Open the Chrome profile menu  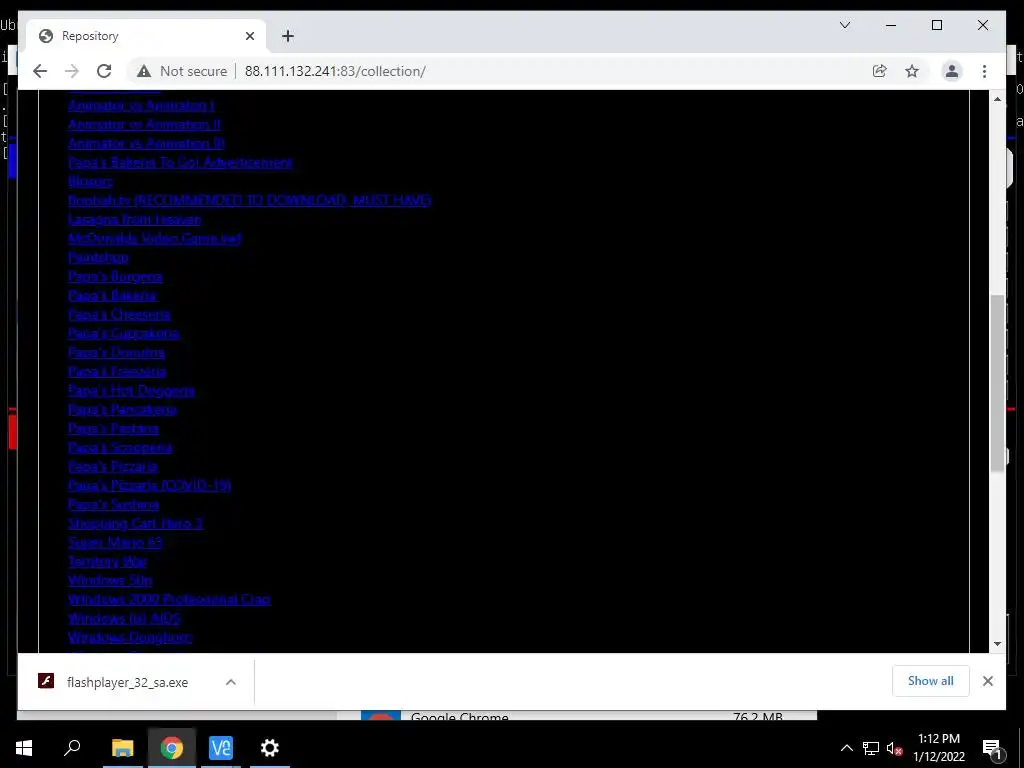pos(952,71)
